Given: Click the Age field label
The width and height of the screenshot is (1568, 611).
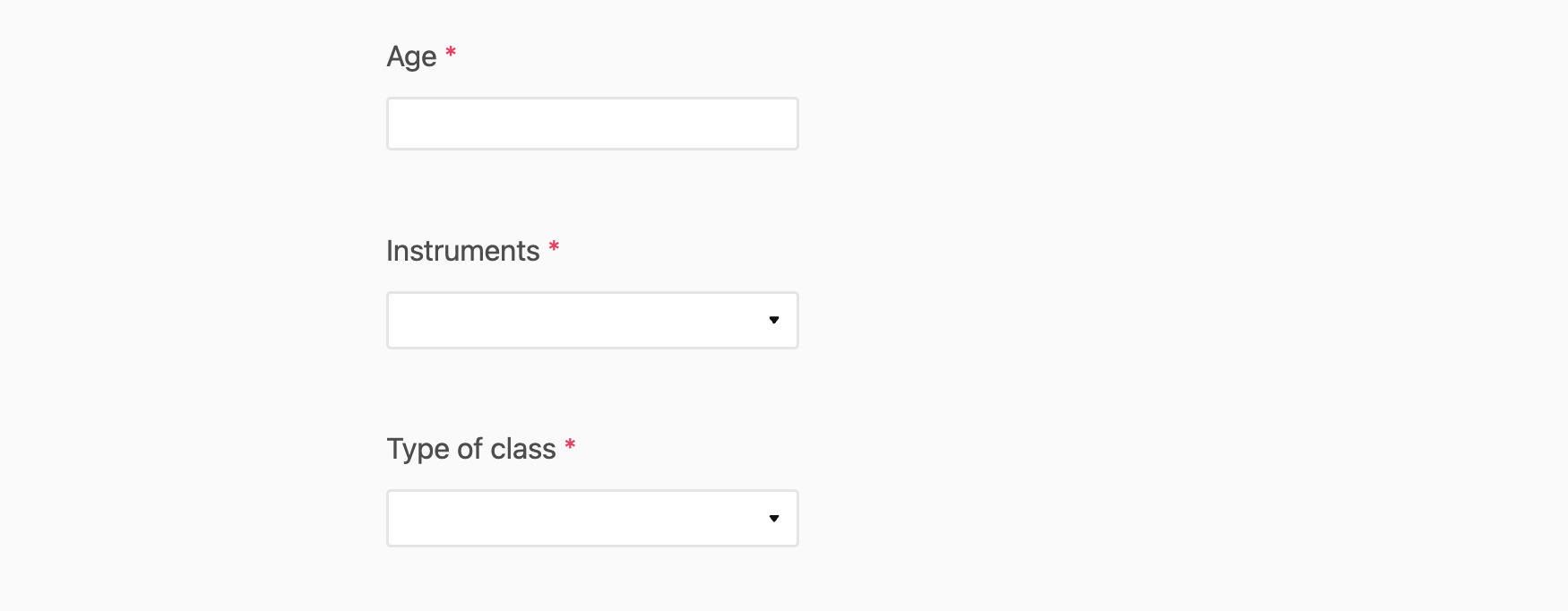Looking at the screenshot, I should pyautogui.click(x=411, y=56).
